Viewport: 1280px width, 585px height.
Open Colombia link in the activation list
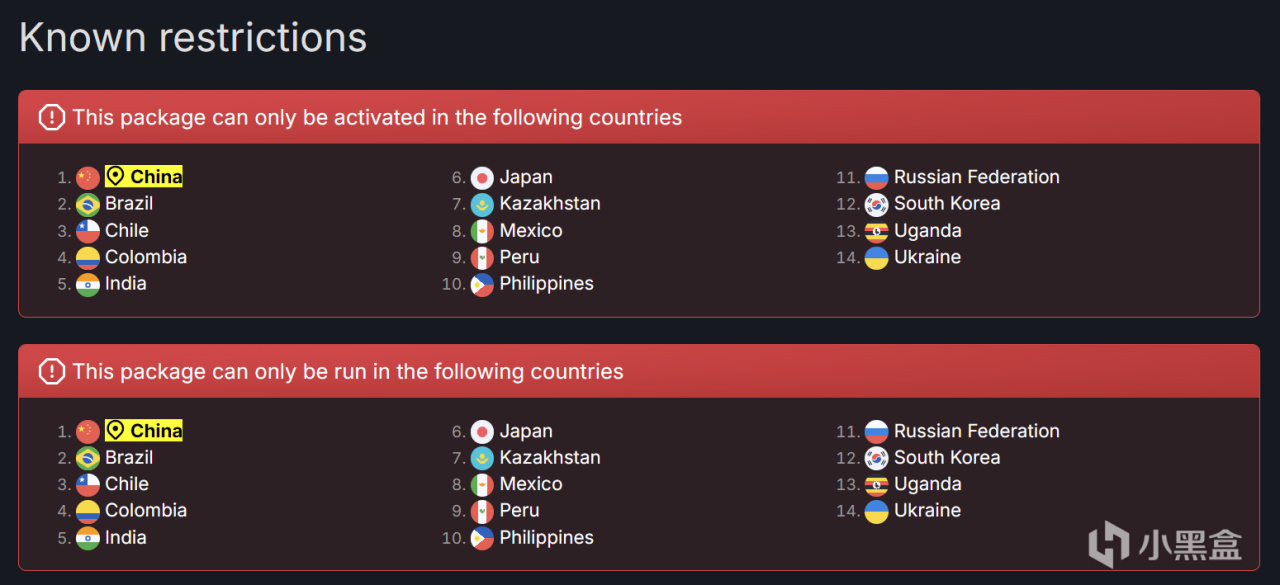pos(146,257)
